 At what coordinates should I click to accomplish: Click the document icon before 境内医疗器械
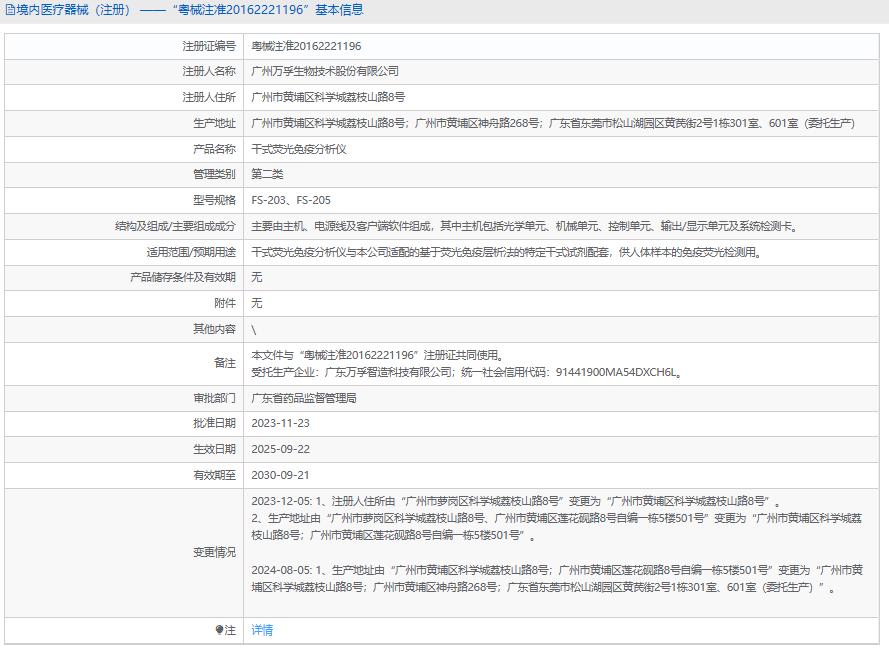coord(10,10)
